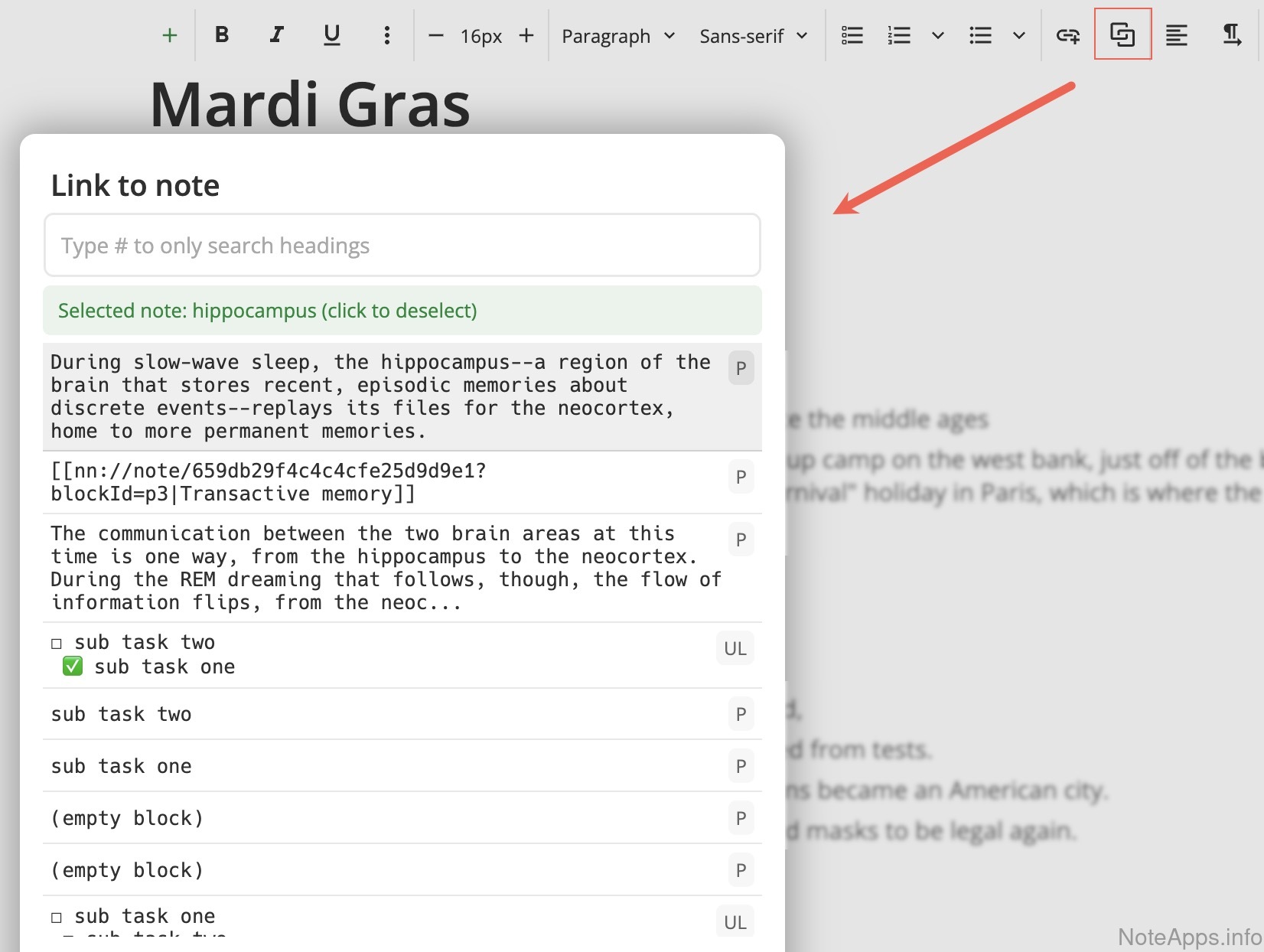Toggle underline formatting
This screenshot has width=1264, height=952.
[x=331, y=35]
